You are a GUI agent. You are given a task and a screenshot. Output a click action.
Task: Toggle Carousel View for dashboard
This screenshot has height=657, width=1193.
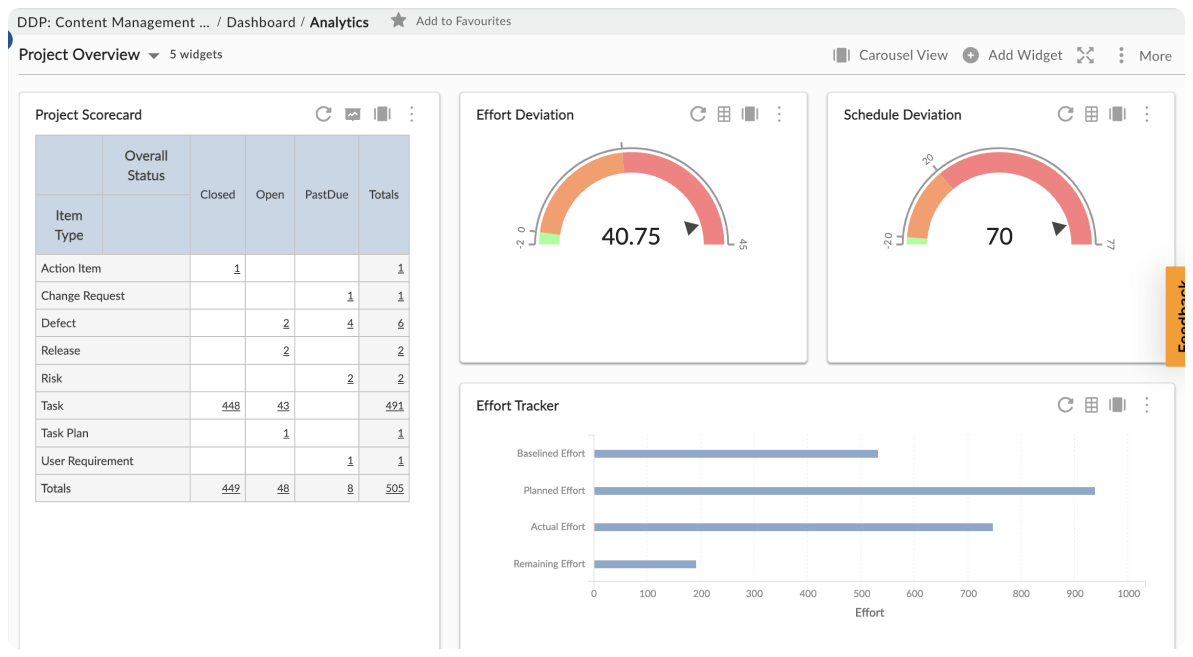(x=890, y=55)
